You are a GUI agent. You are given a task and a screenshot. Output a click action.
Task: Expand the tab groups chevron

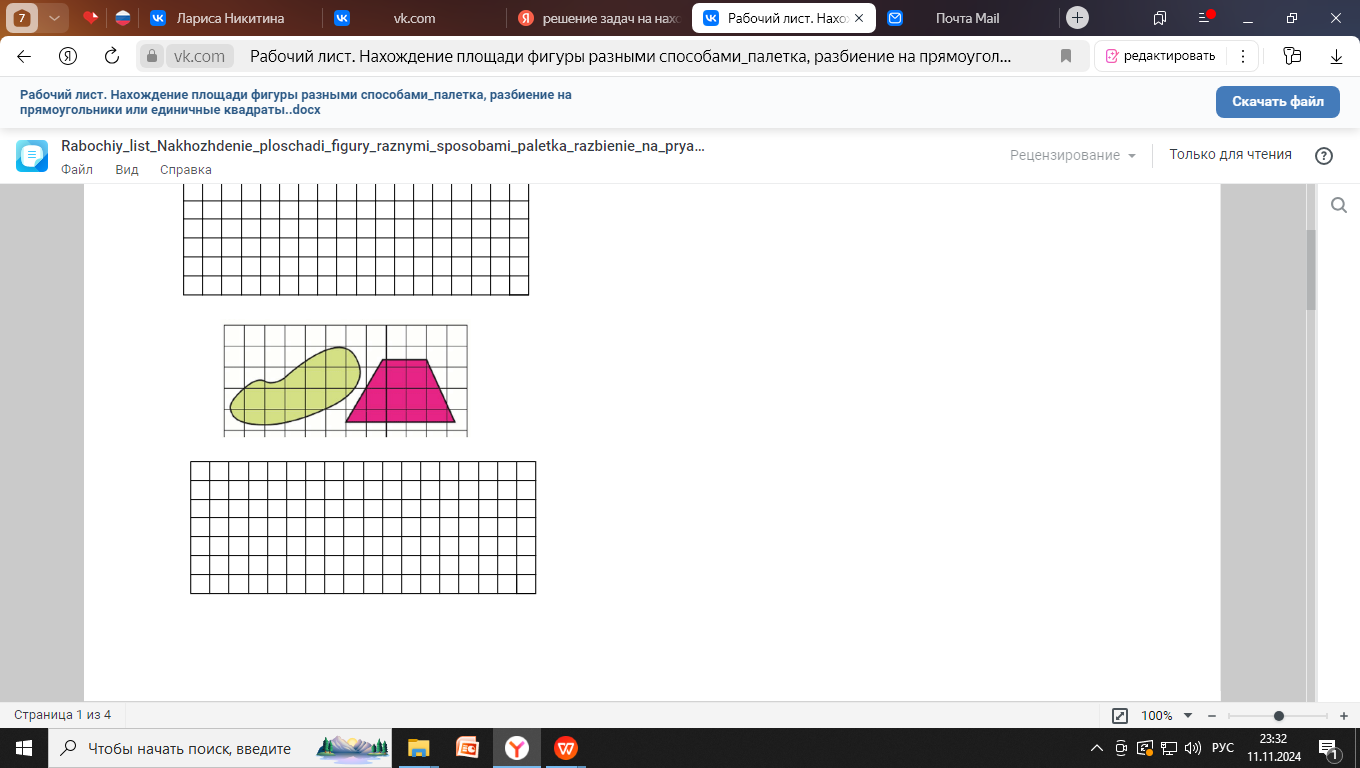point(54,18)
